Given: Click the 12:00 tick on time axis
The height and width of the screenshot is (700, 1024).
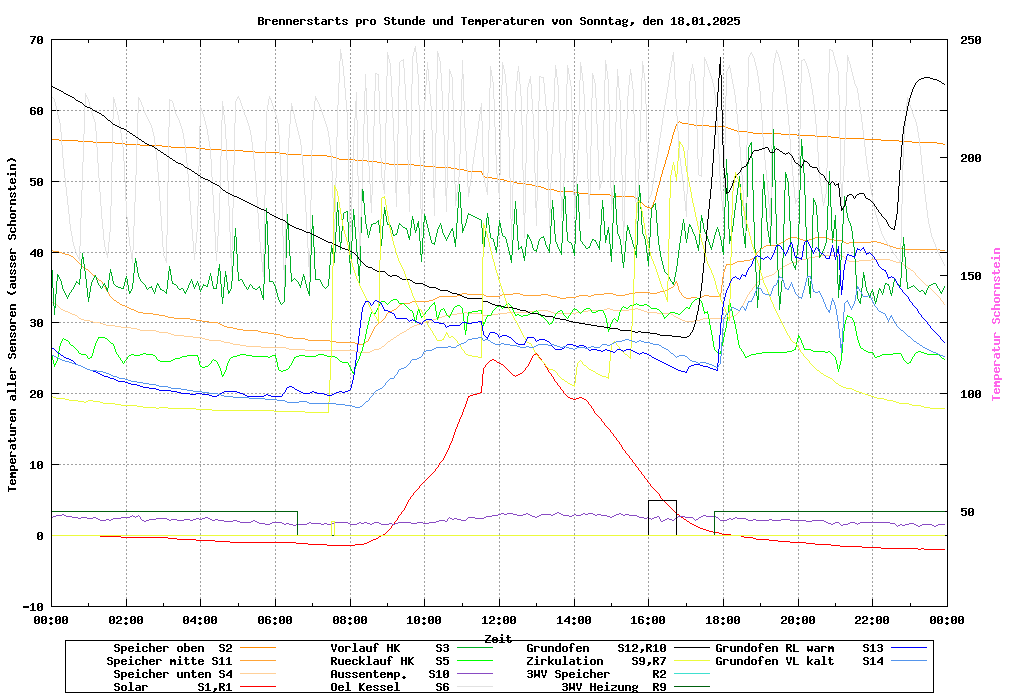Looking at the screenshot, I should click(x=499, y=620).
